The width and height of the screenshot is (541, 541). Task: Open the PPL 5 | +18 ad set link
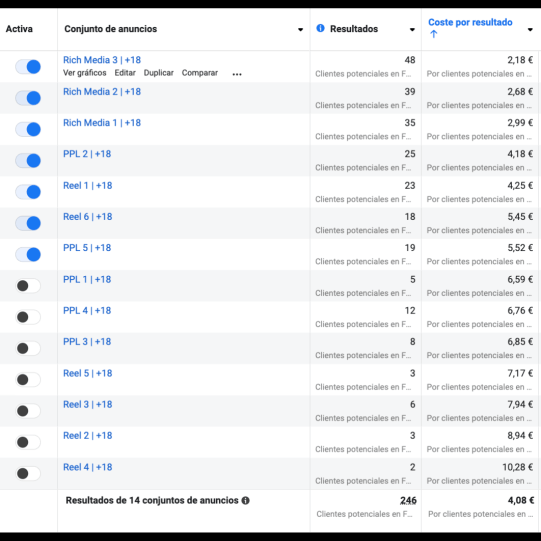tap(87, 248)
